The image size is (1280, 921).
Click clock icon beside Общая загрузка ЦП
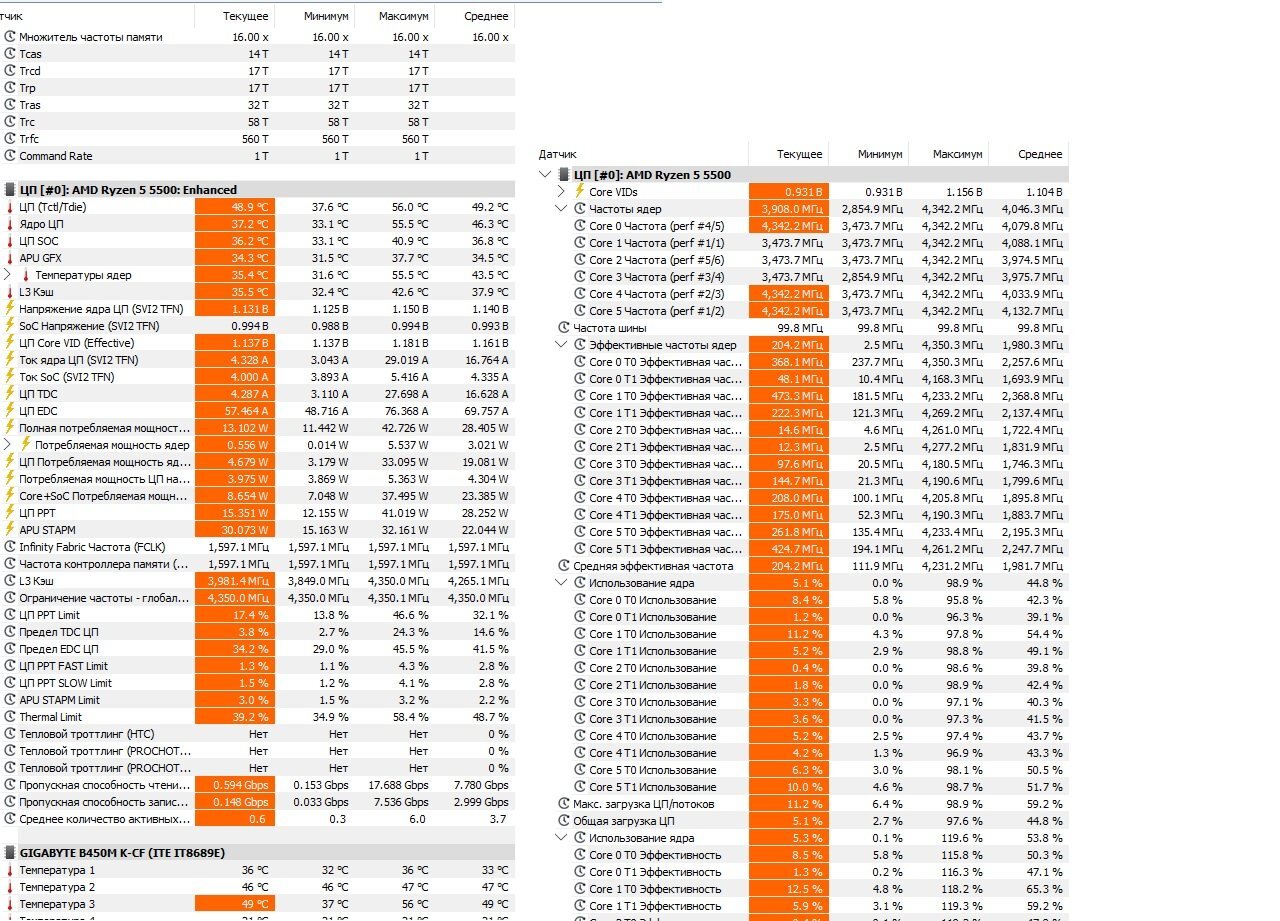pyautogui.click(x=564, y=821)
